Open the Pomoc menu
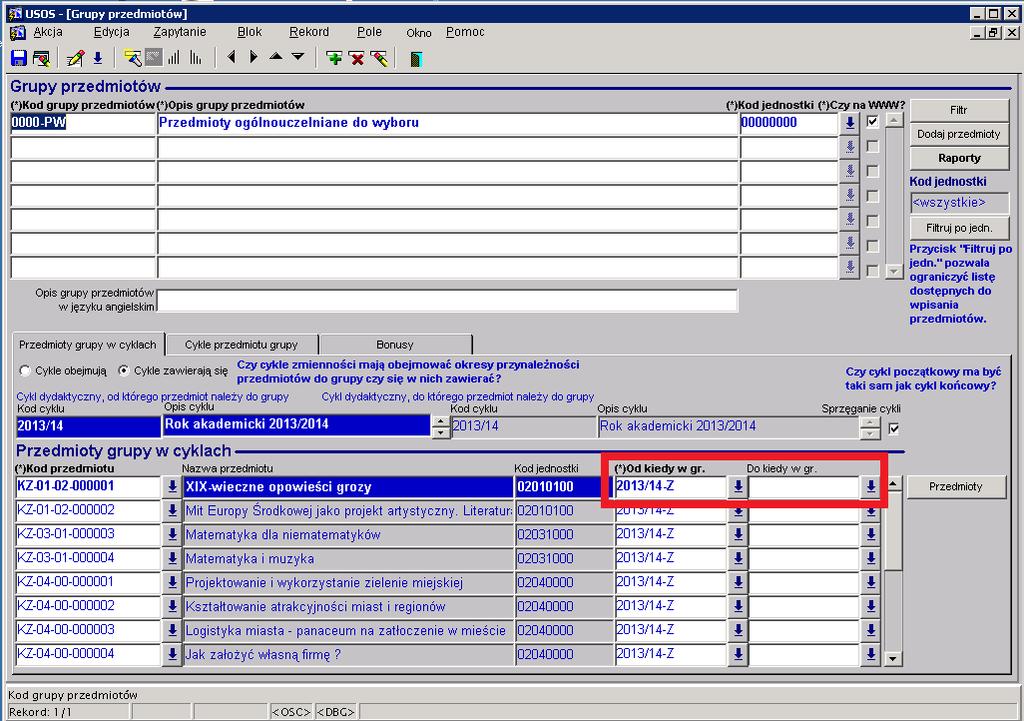The height and width of the screenshot is (721, 1024). (x=465, y=32)
